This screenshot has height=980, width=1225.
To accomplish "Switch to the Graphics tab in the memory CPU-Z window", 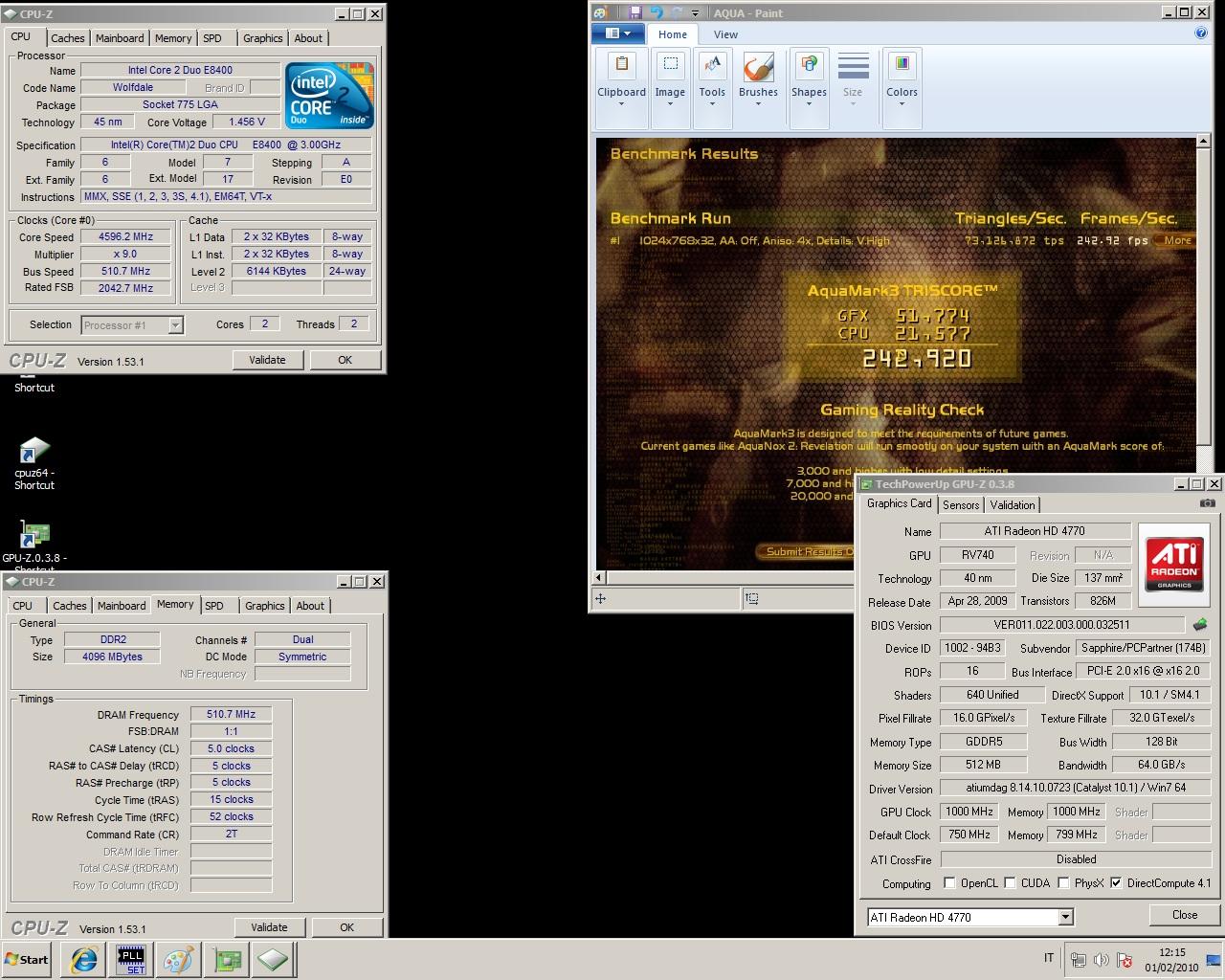I will pos(264,606).
